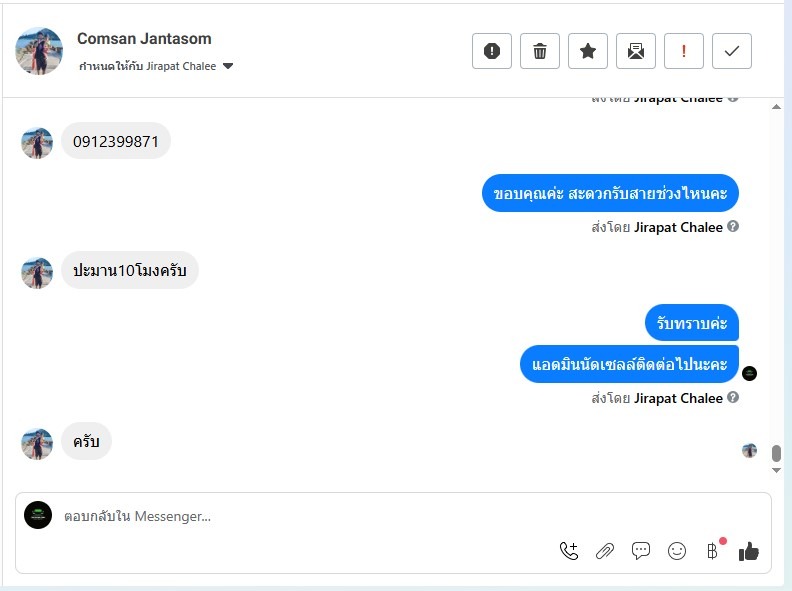This screenshot has height=591, width=792.
Task: Mark conversation as spam icon
Action: tap(491, 51)
